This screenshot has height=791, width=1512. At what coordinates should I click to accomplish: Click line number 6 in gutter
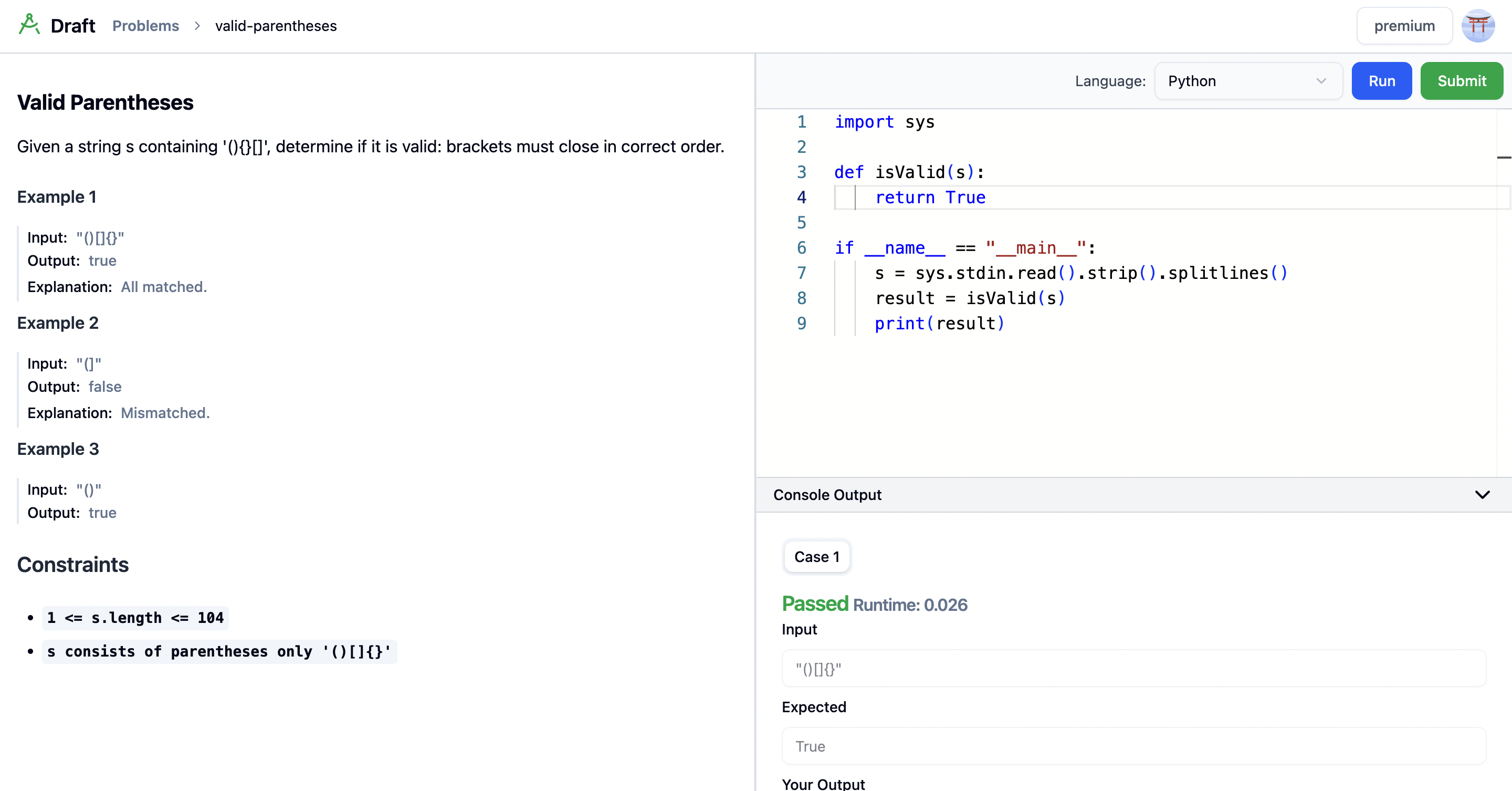[801, 248]
